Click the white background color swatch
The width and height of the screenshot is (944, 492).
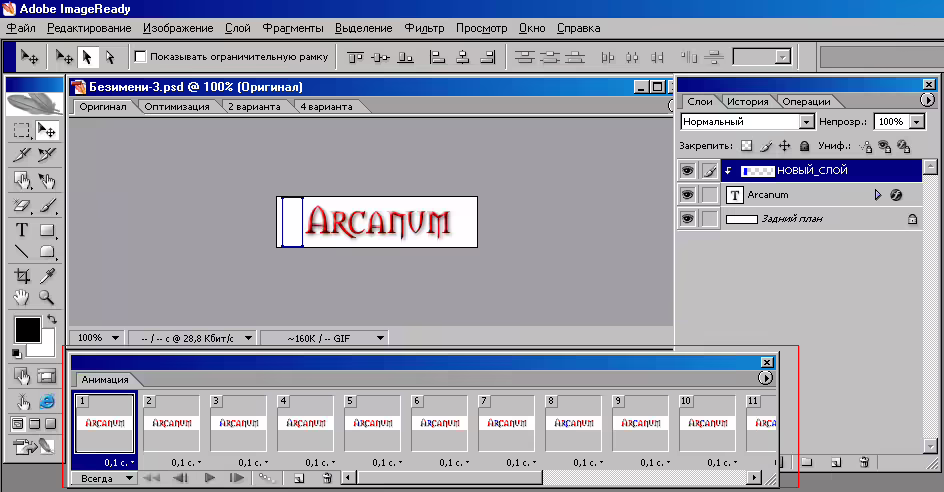(x=47, y=349)
